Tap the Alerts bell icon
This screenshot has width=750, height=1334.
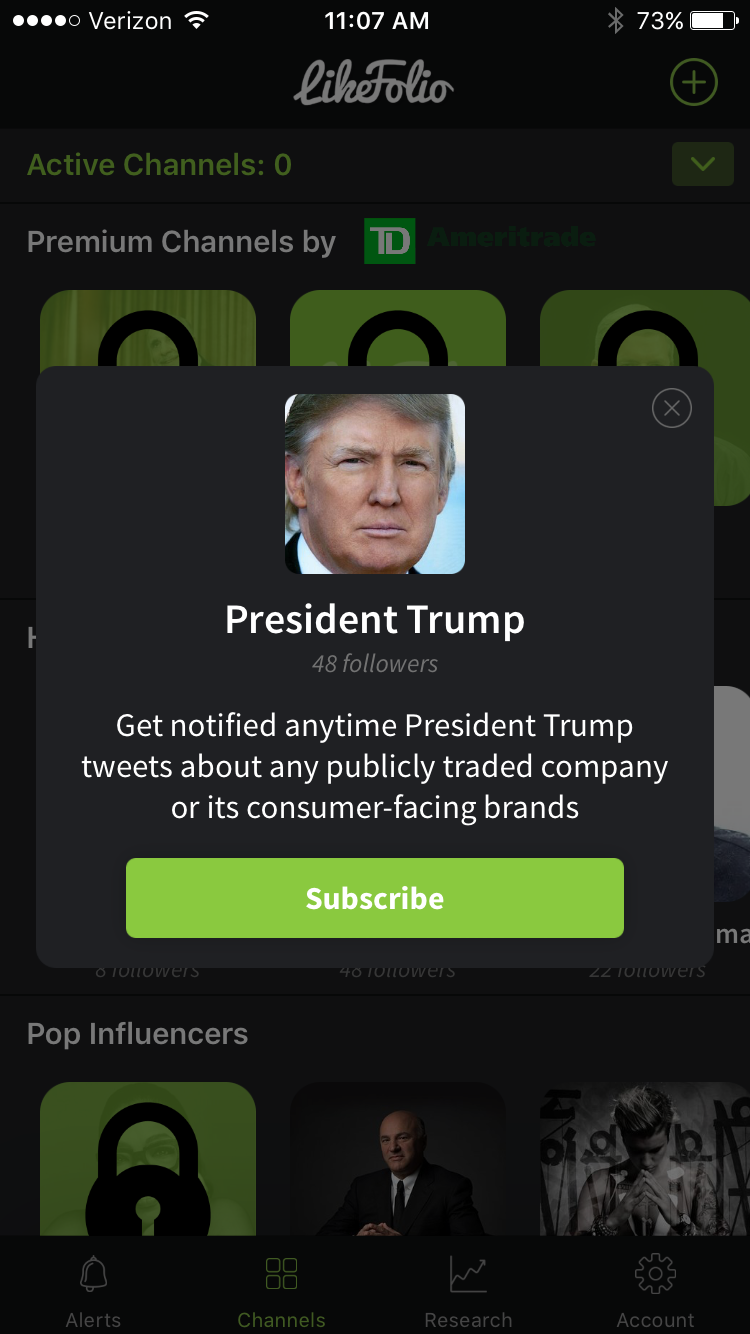click(x=94, y=1274)
